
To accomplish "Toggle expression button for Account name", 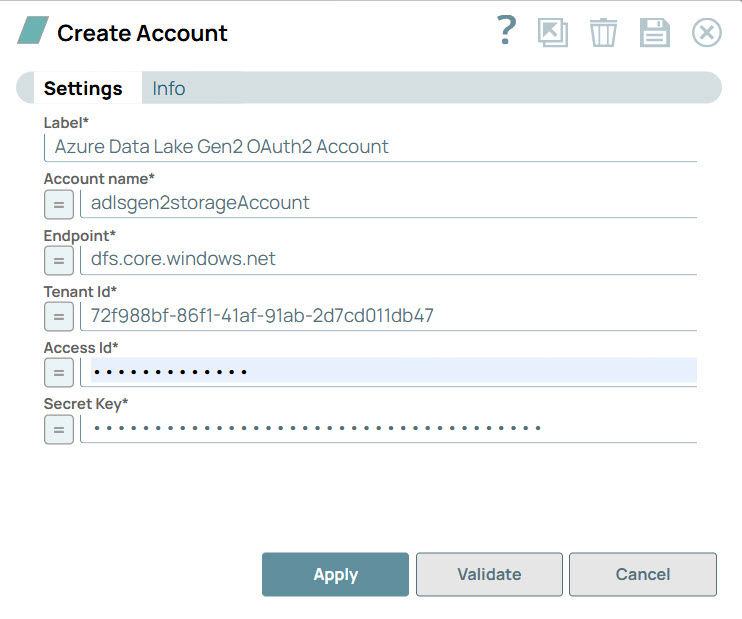I will pyautogui.click(x=59, y=204).
